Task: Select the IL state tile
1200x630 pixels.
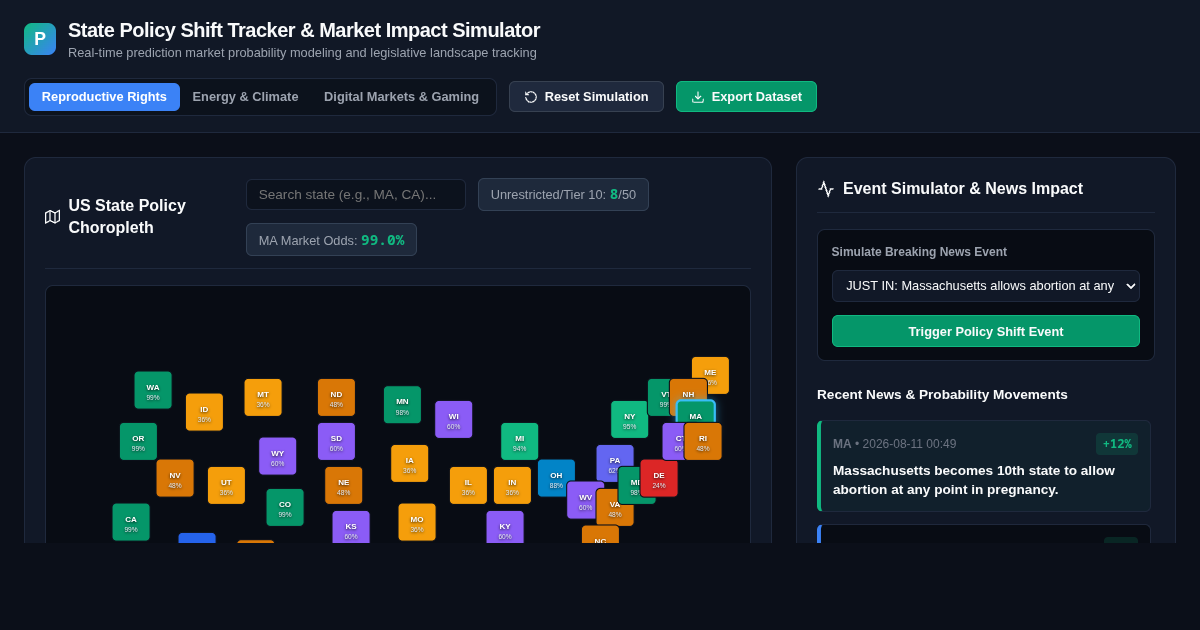Action: tap(468, 485)
